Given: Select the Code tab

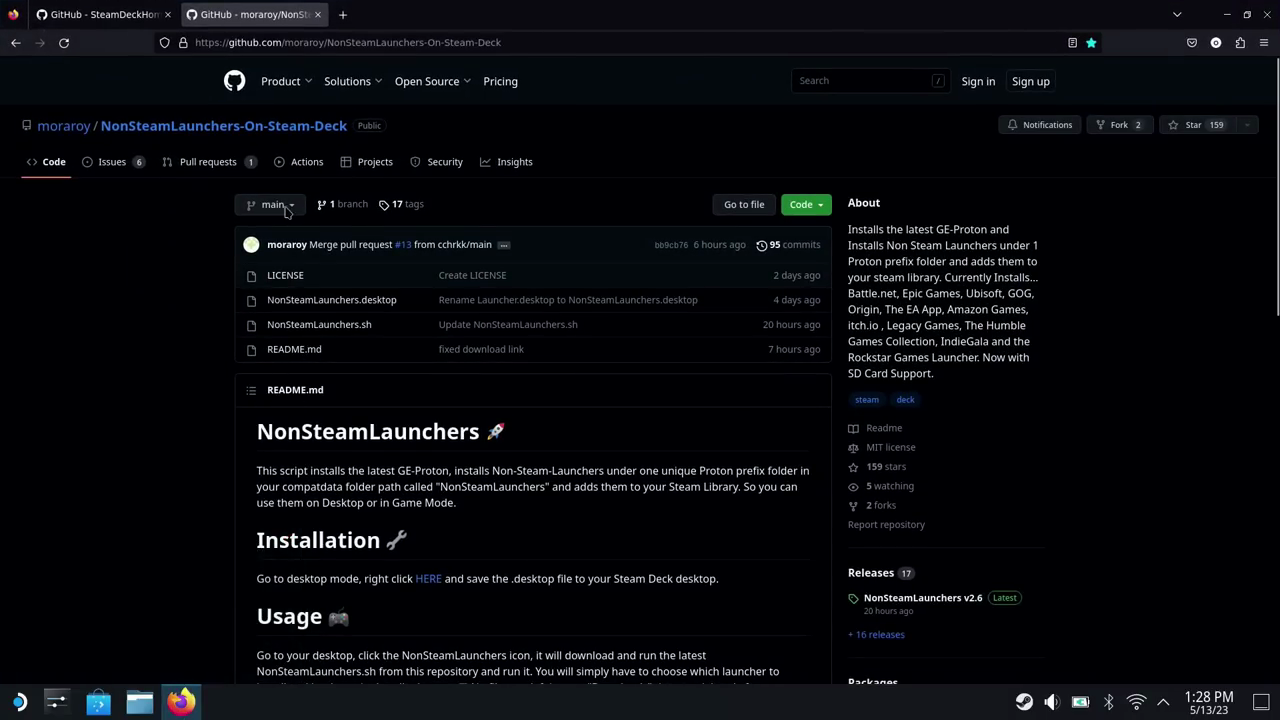Looking at the screenshot, I should [46, 162].
